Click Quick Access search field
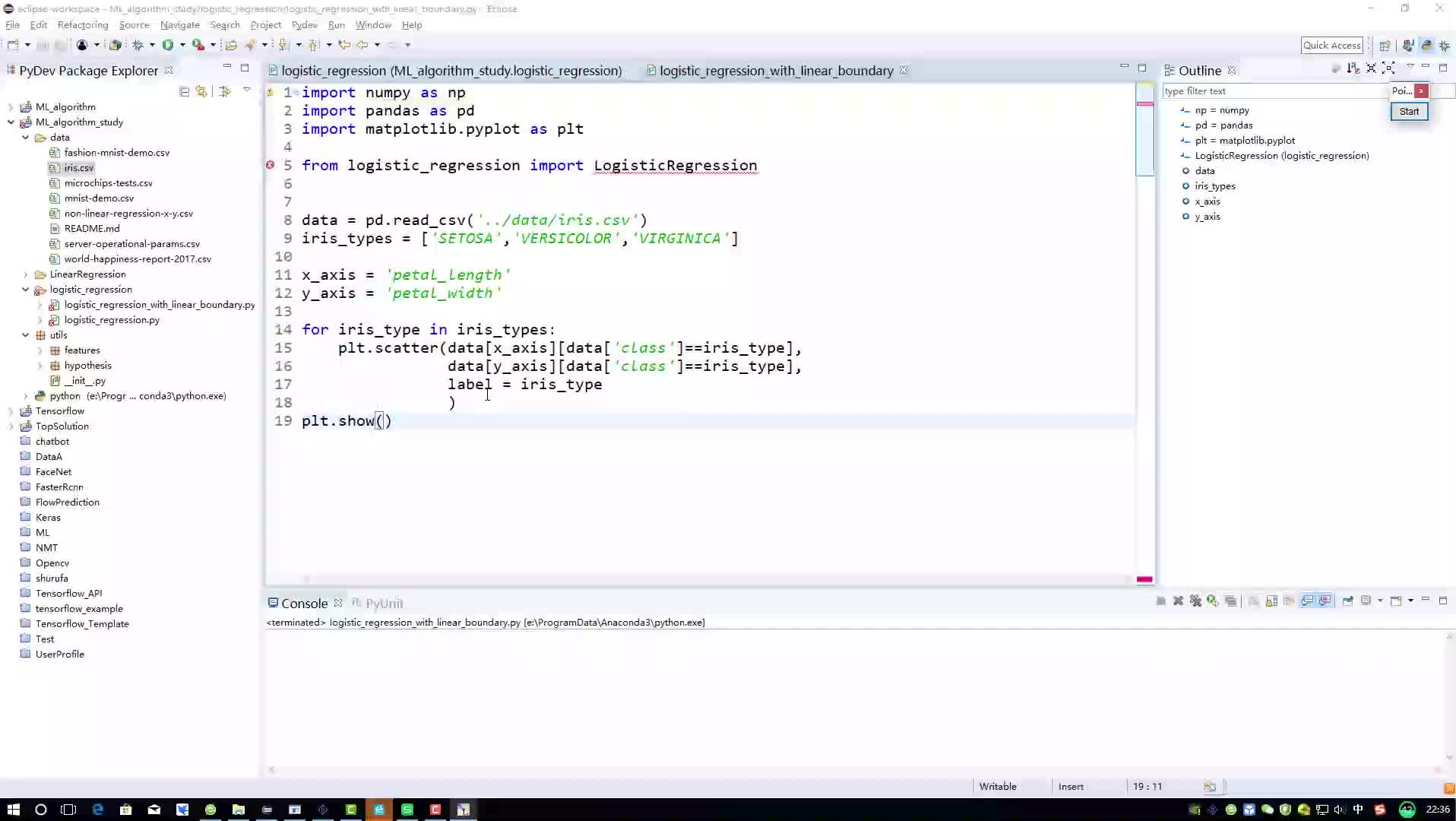 [x=1331, y=45]
